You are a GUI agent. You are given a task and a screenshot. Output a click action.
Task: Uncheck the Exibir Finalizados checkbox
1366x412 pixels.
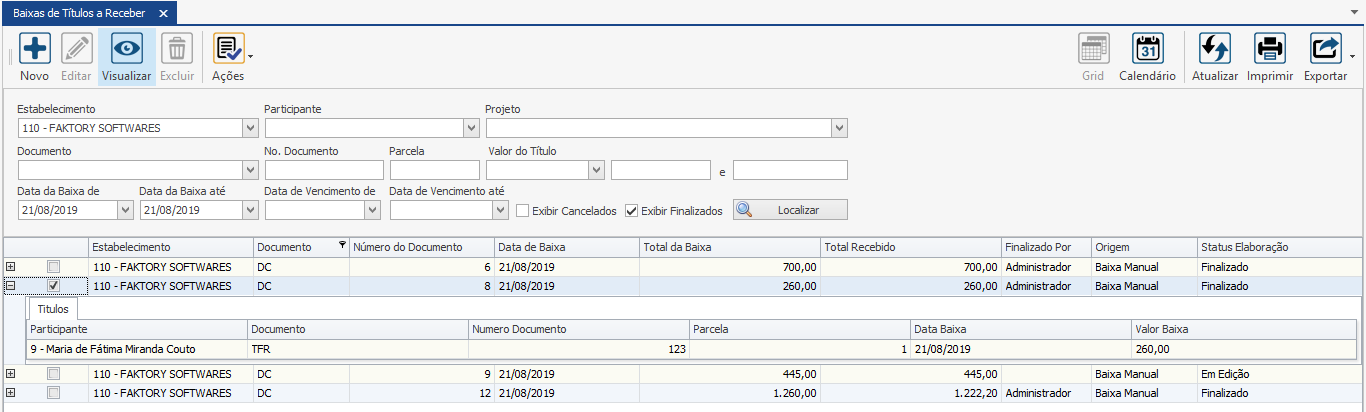pos(631,211)
